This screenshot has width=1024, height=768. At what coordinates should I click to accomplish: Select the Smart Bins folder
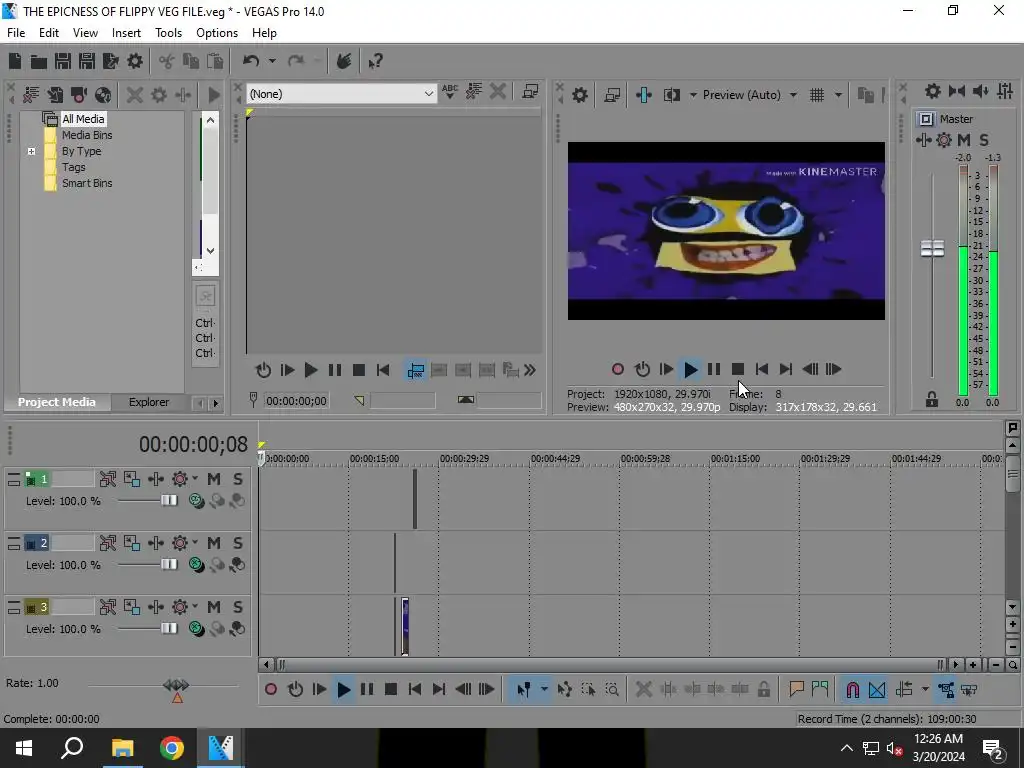(x=87, y=184)
